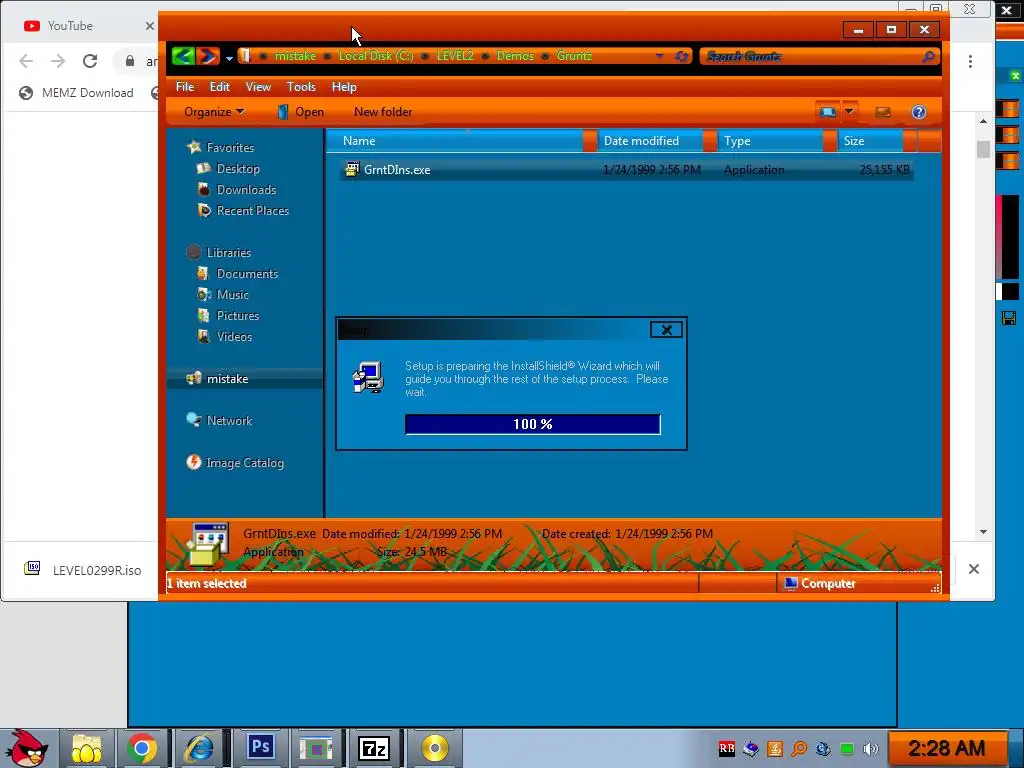Viewport: 1024px width, 768px height.
Task: Toggle the preview pane button
Action: pyautogui.click(x=883, y=112)
